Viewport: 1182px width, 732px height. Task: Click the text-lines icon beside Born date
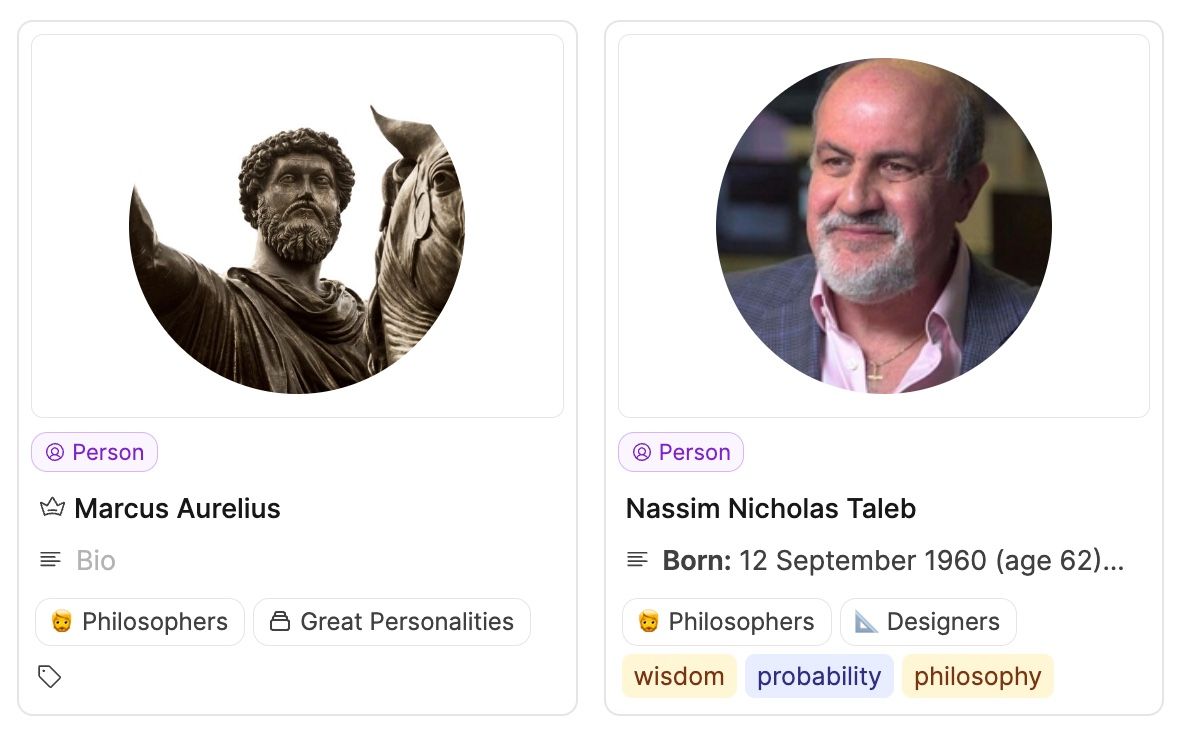click(637, 560)
